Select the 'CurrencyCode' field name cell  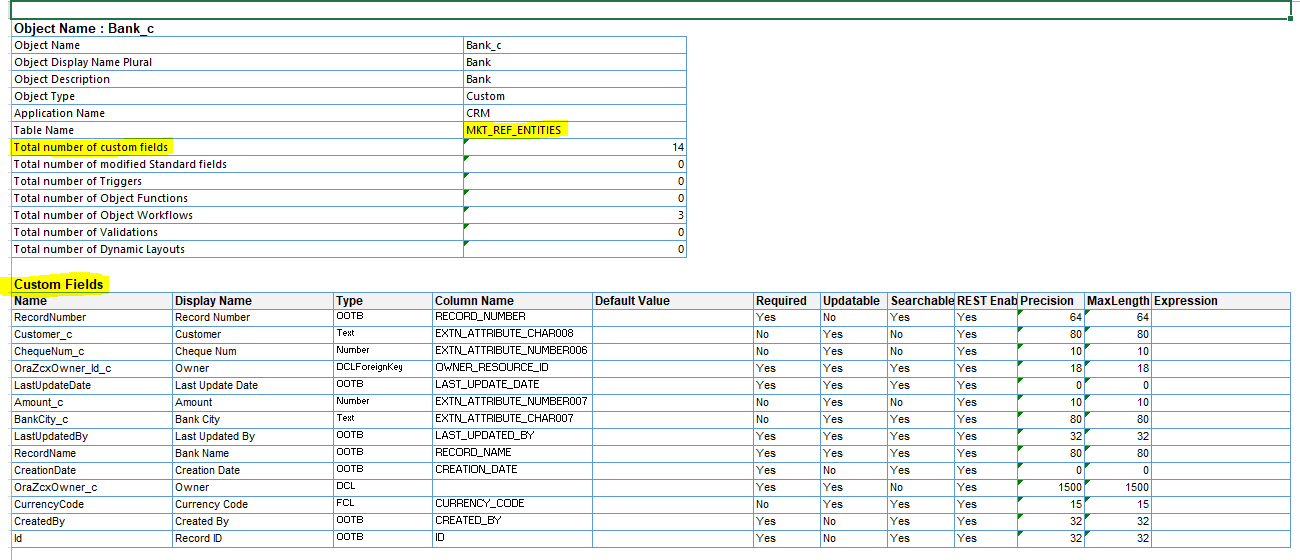(92, 504)
